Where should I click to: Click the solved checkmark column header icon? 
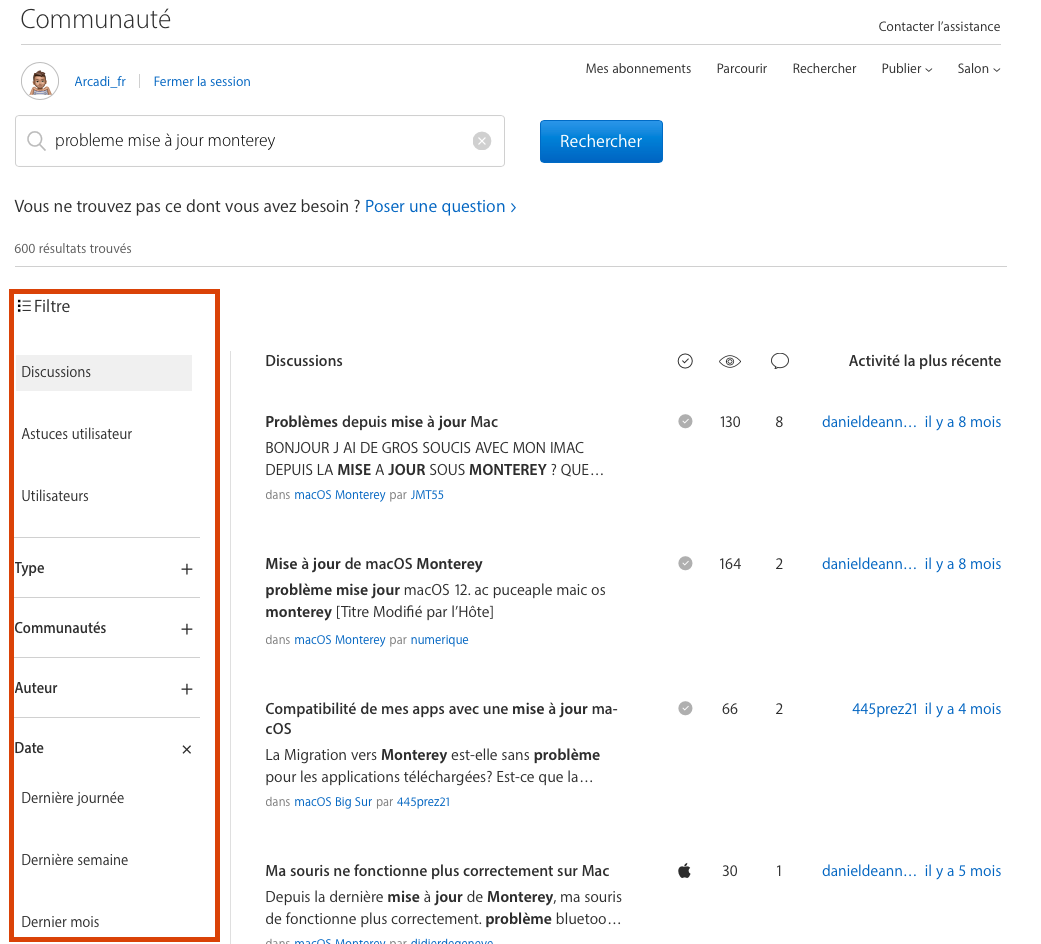685,361
